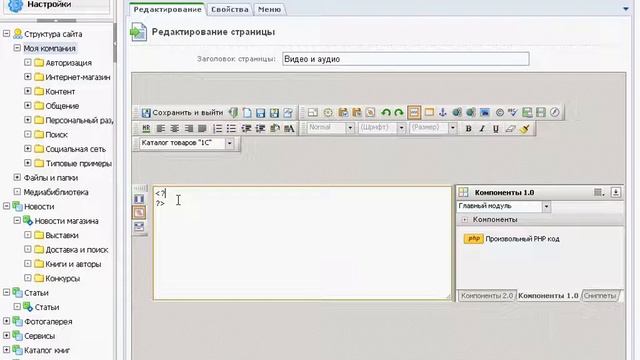Open Файлы и папки item
This screenshot has width=640, height=360.
coord(51,178)
